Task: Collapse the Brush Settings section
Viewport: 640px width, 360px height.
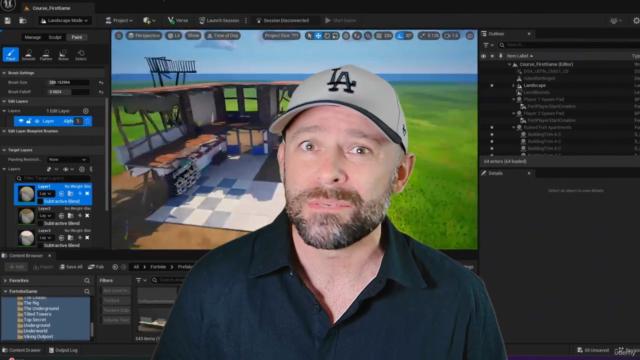Action: pyautogui.click(x=4, y=73)
